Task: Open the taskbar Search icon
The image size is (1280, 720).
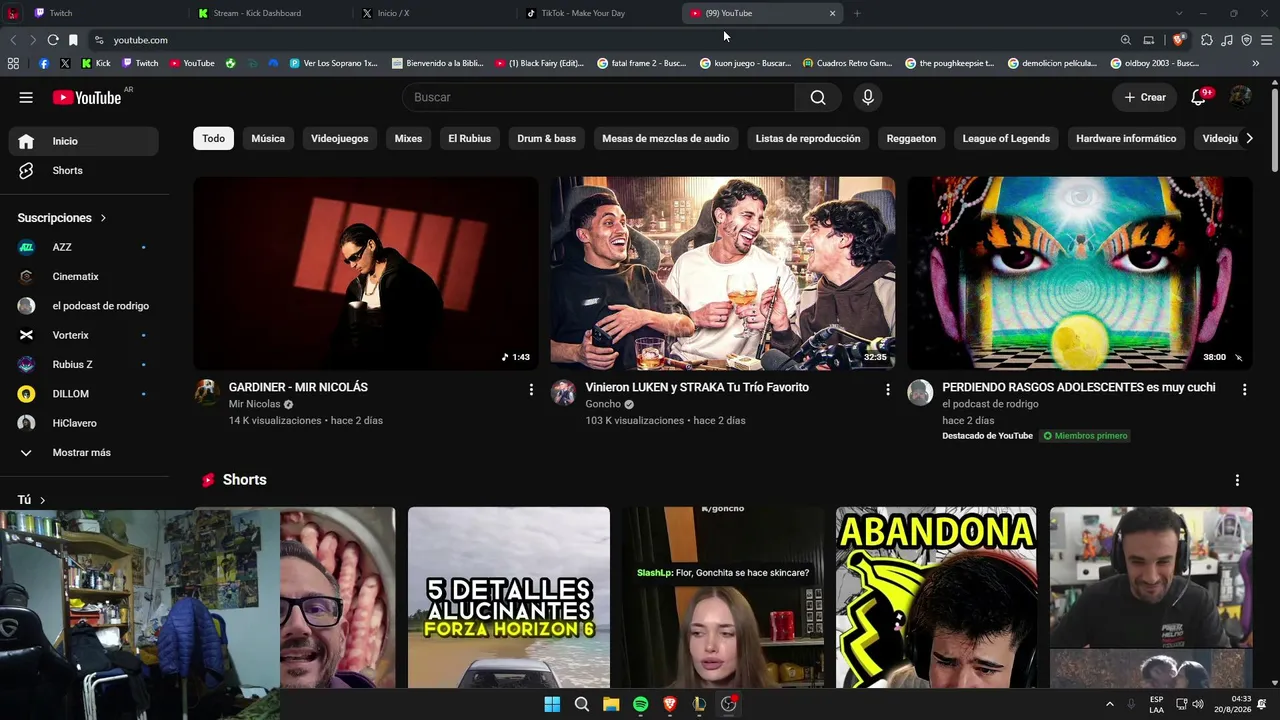Action: click(581, 704)
